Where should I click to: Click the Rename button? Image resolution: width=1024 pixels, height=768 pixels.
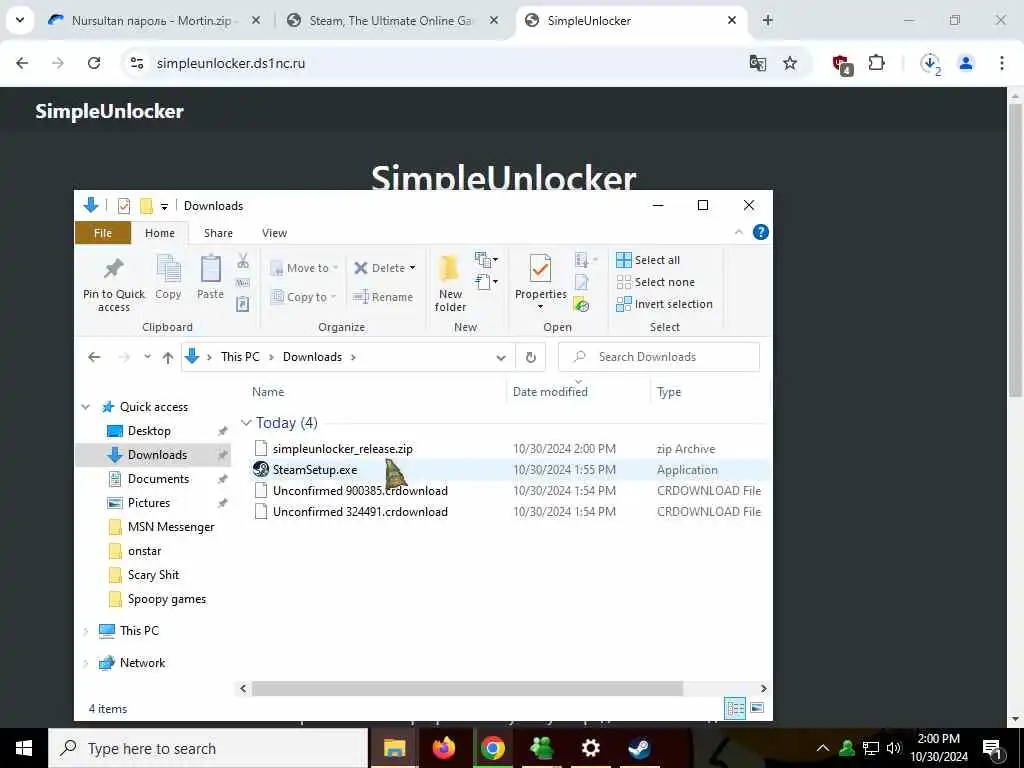pyautogui.click(x=383, y=296)
